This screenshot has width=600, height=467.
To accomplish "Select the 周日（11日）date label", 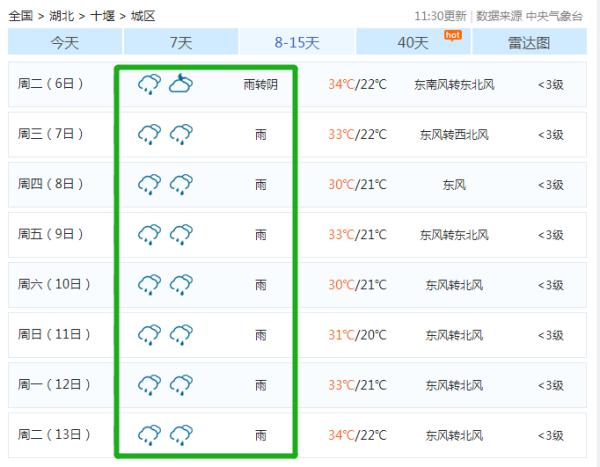I will (54, 334).
